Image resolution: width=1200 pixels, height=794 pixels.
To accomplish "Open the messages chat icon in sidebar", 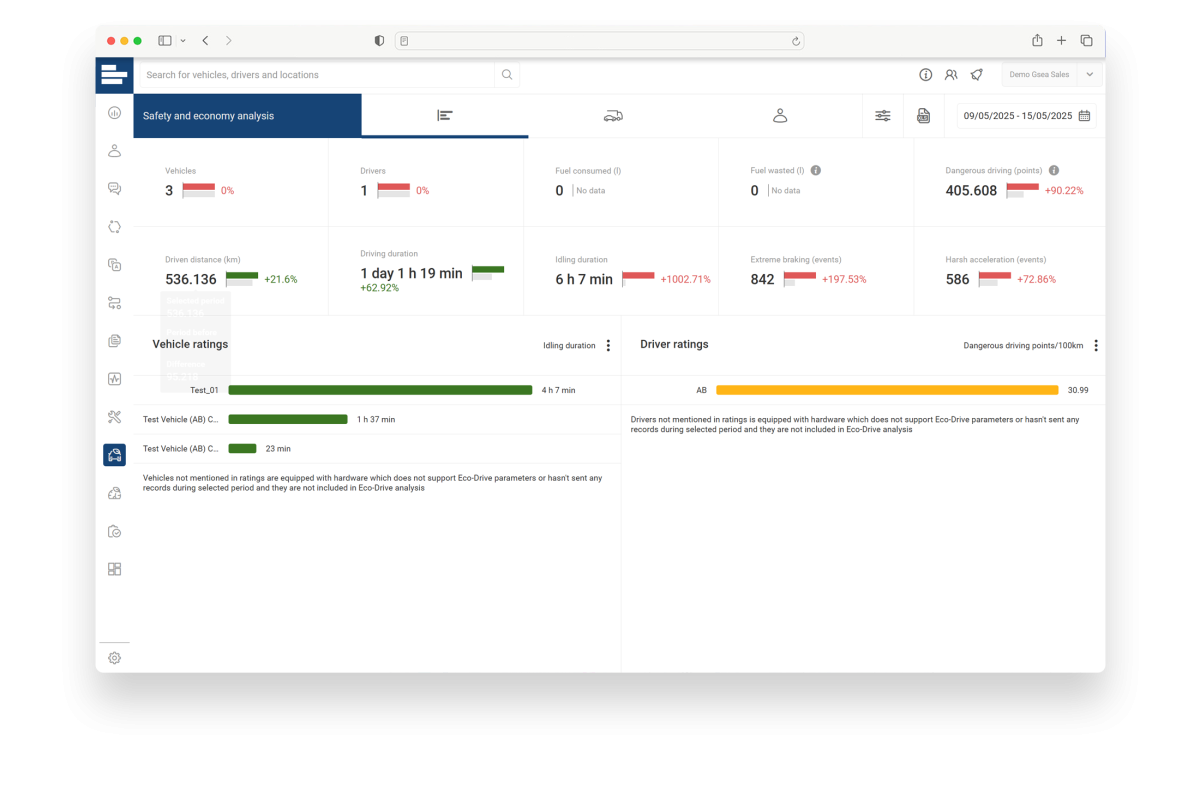I will coord(114,189).
